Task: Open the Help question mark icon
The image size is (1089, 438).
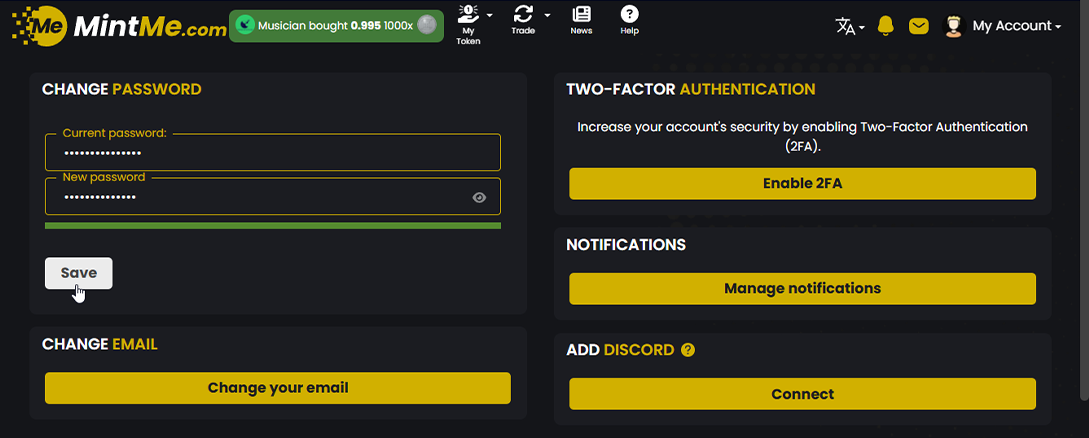Action: tap(629, 15)
